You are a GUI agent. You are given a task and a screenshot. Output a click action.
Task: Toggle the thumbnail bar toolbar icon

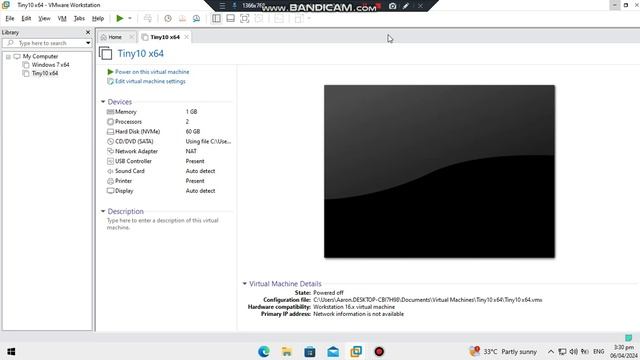coord(231,18)
